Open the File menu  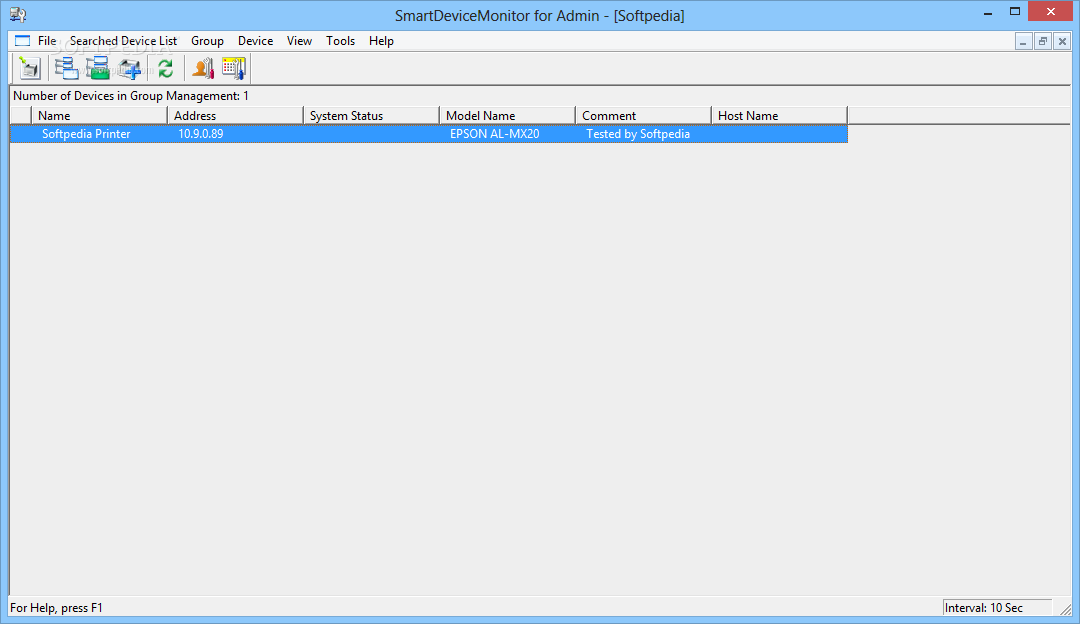pos(47,41)
